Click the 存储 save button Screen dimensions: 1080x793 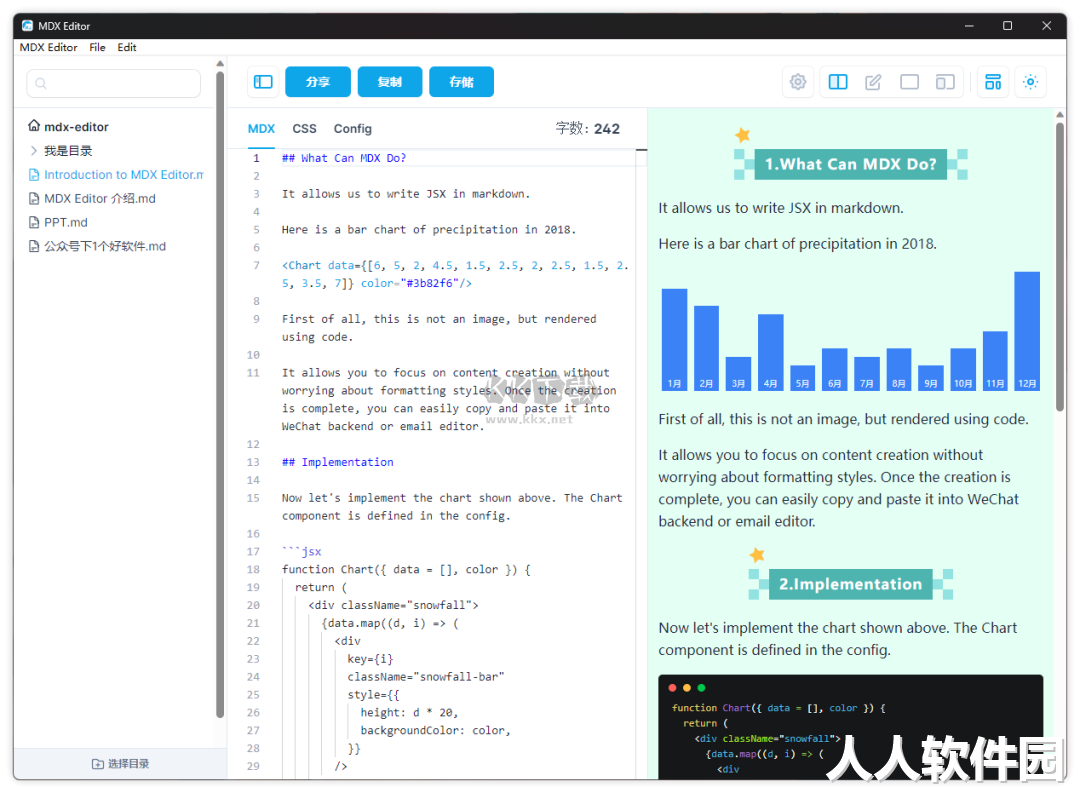461,82
